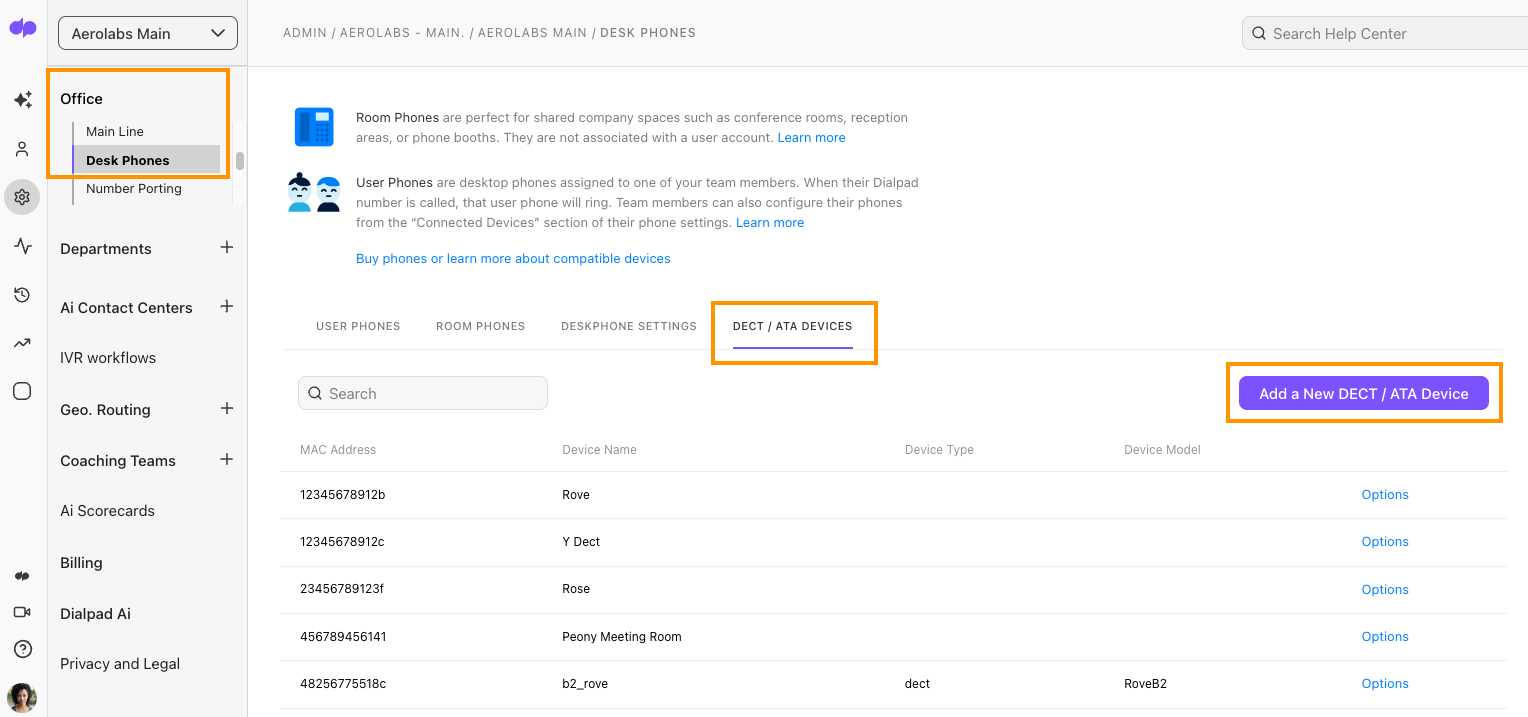Open Main Line under Office
Viewport: 1528px width, 717px height.
click(115, 131)
